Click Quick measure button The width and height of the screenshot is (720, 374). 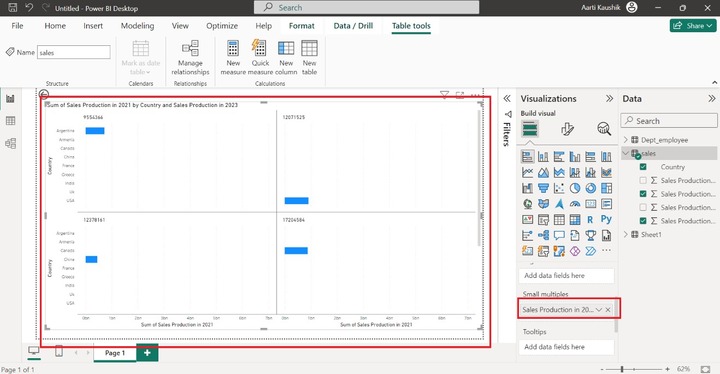click(260, 57)
